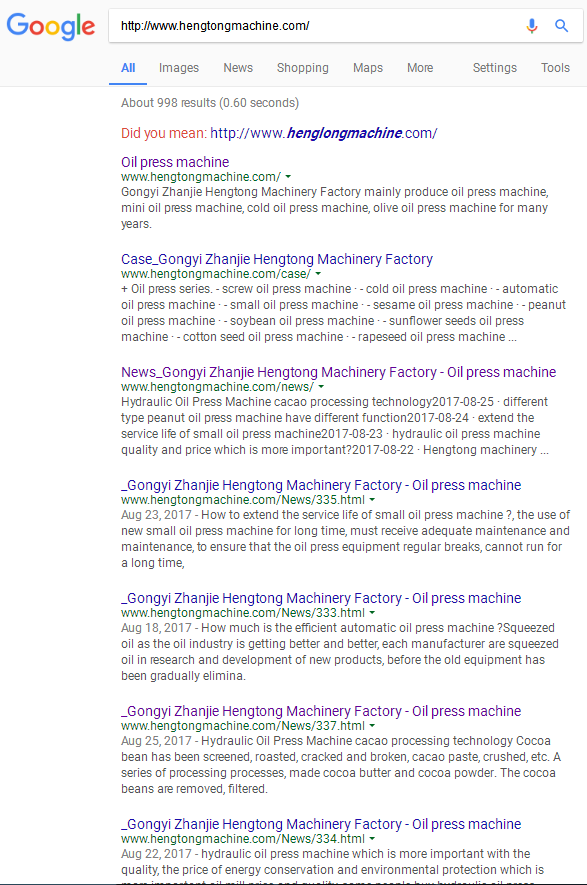Open the Images tab
Viewport: 587px width, 885px height.
179,68
